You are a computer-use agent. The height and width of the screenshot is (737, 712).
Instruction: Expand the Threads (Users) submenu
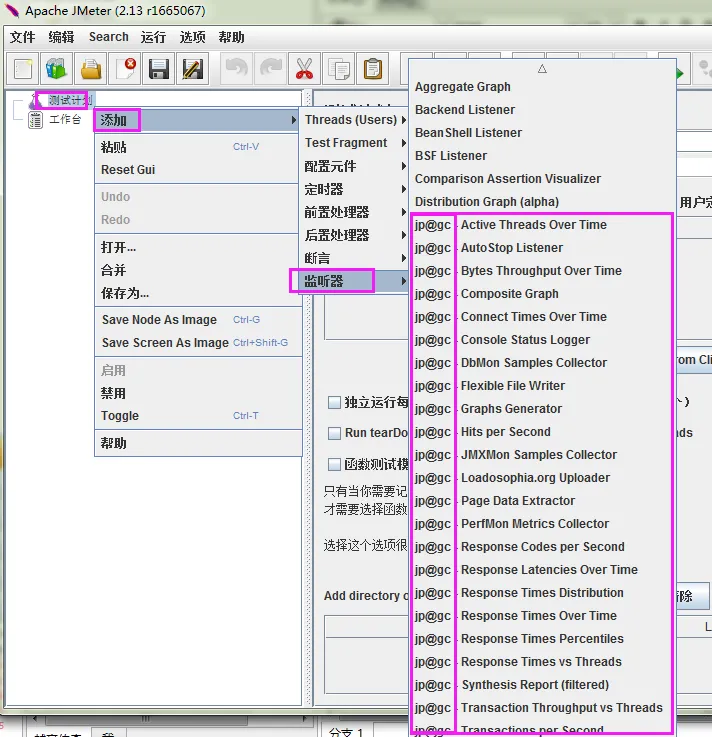tap(354, 120)
